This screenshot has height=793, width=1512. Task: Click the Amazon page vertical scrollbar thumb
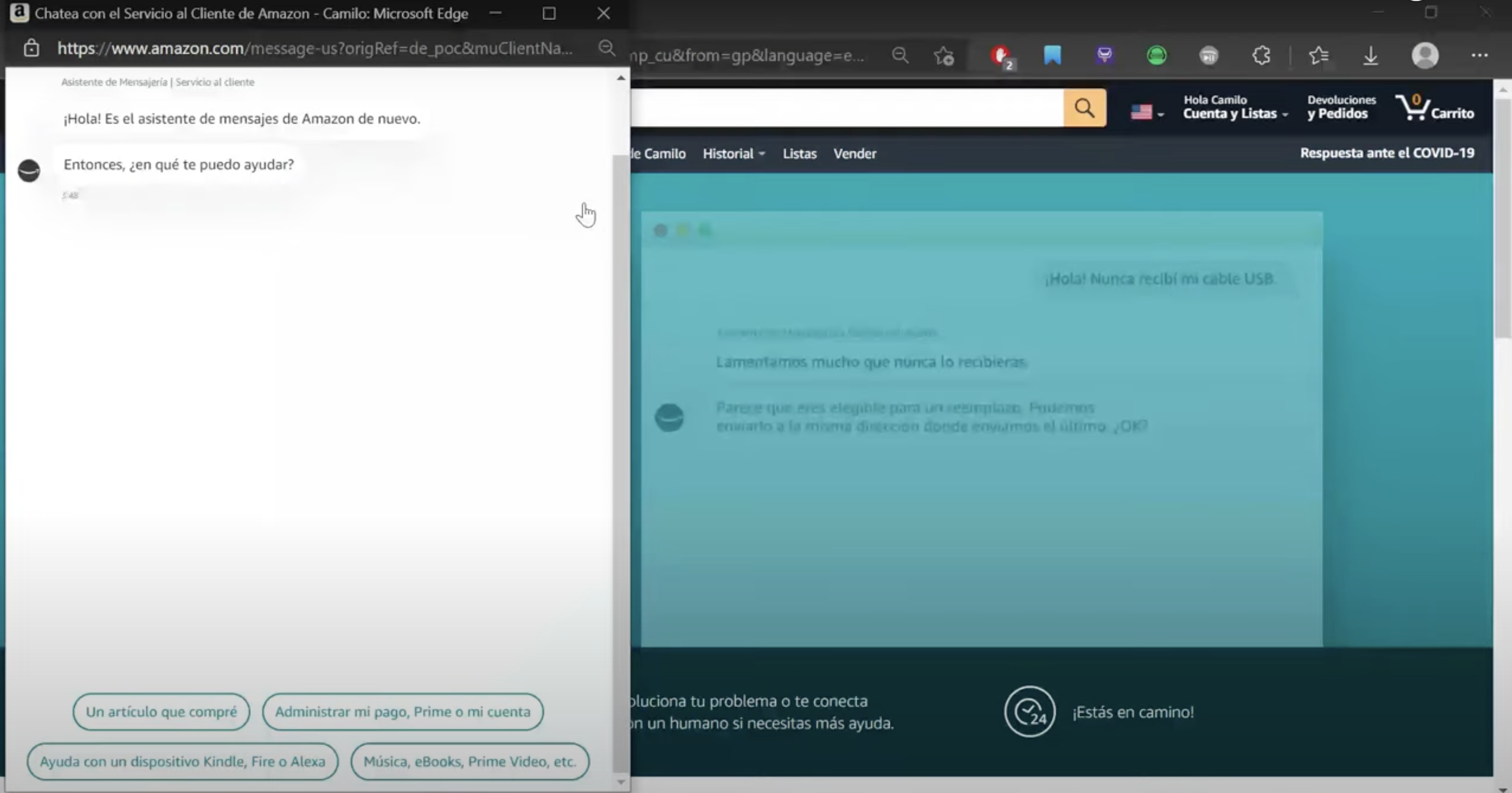(x=1503, y=219)
